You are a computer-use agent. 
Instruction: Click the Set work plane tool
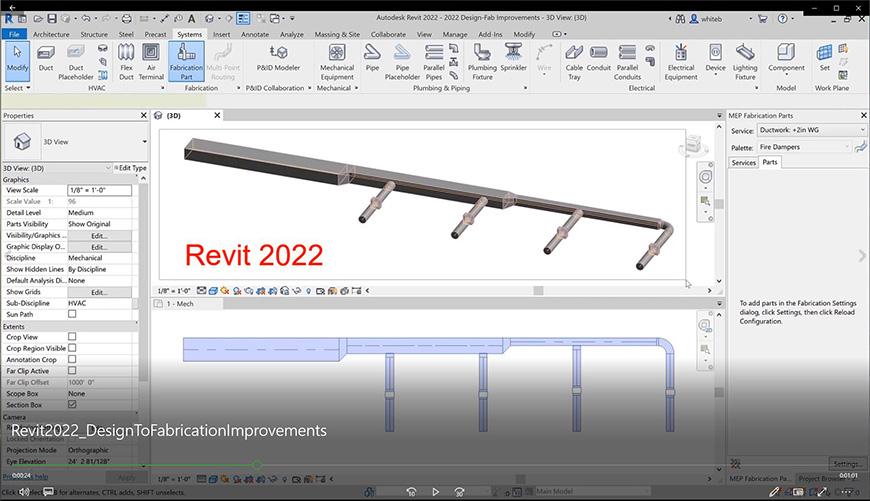(x=825, y=59)
